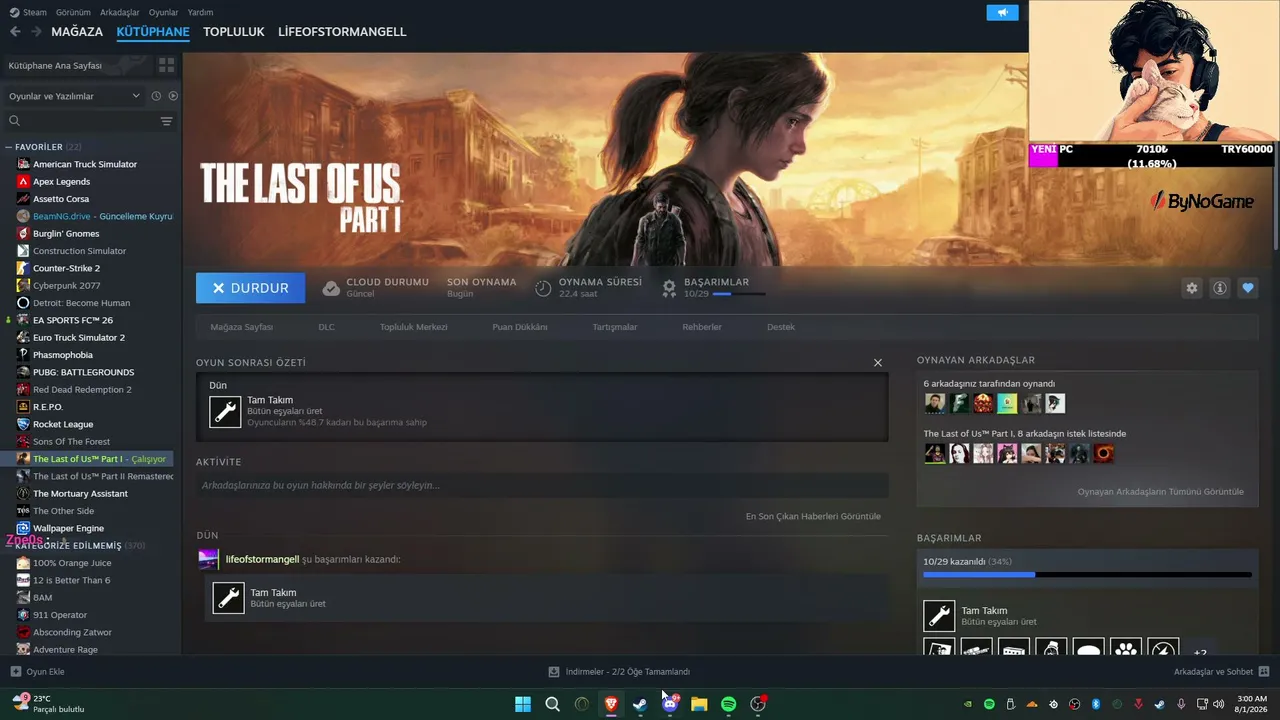Click the DURDUR stop button
The height and width of the screenshot is (720, 1280).
click(x=250, y=288)
